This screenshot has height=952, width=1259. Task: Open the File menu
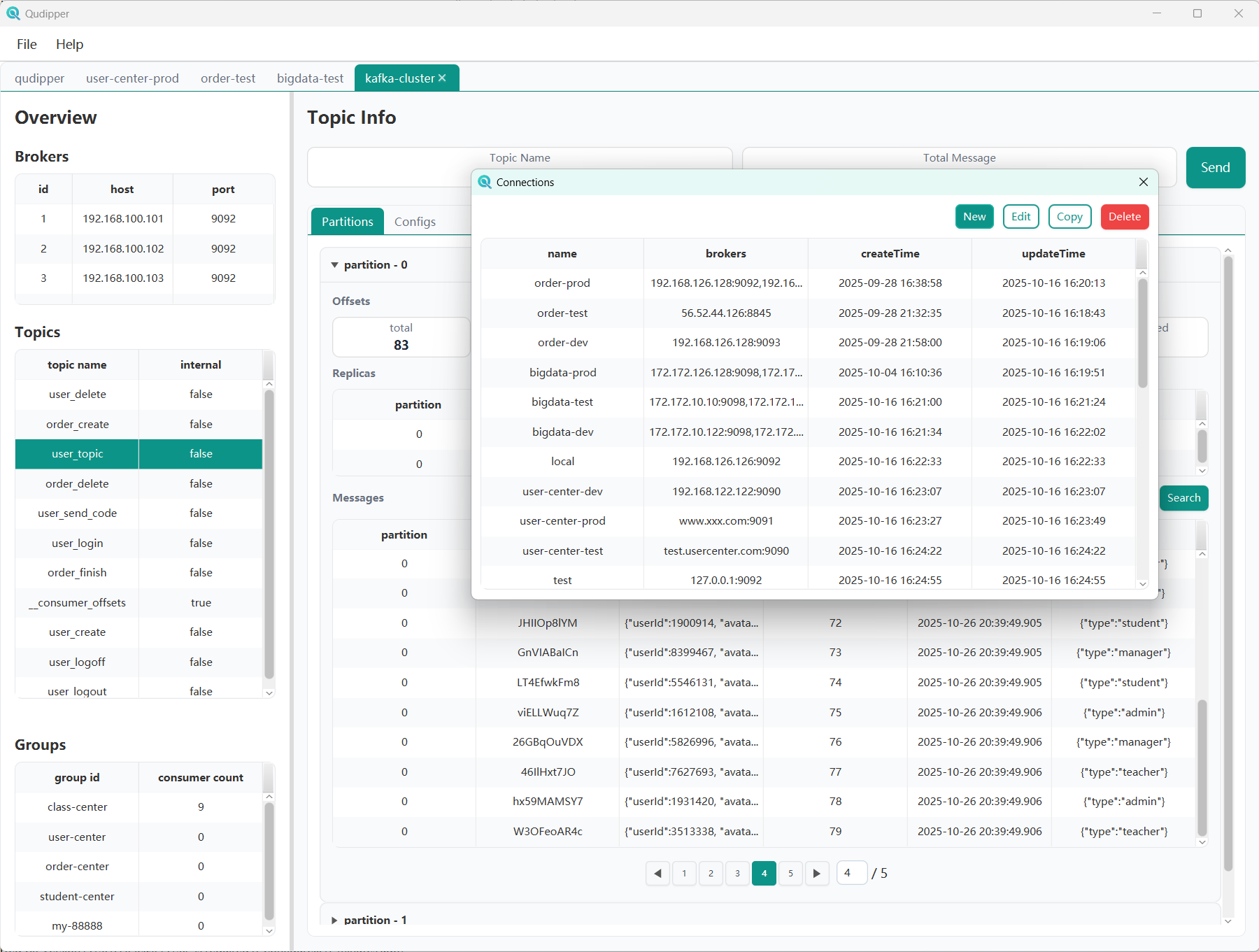(26, 44)
